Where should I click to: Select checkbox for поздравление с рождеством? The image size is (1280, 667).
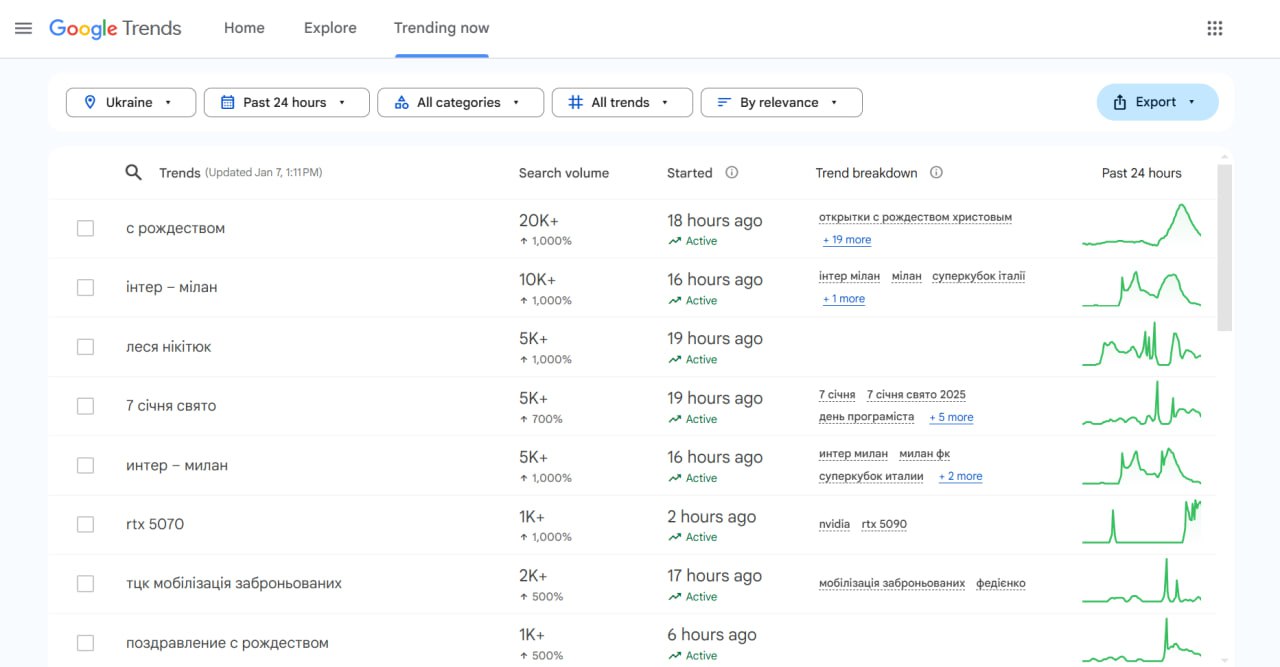(85, 643)
